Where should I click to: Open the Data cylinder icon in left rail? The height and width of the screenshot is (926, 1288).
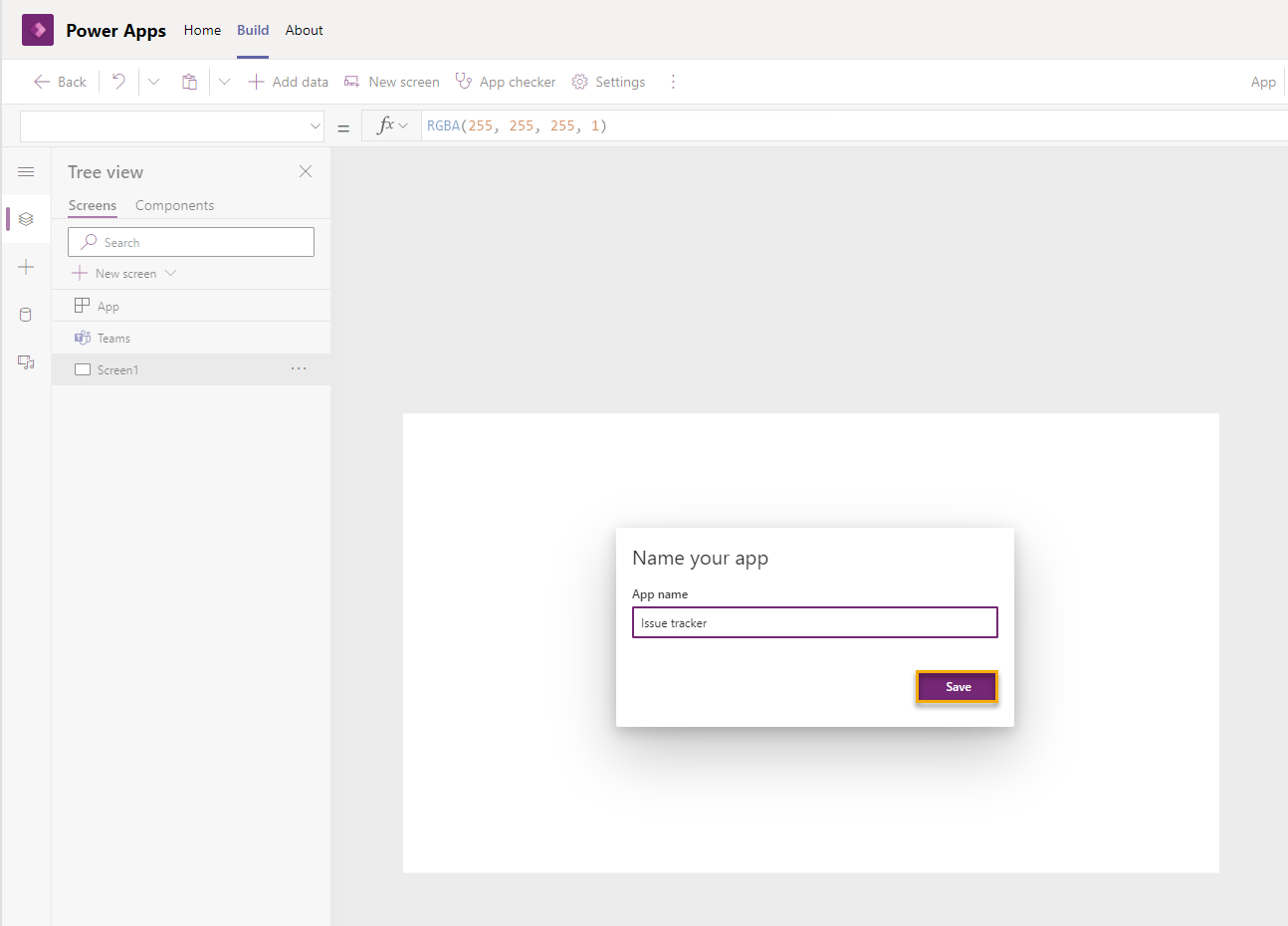pyautogui.click(x=26, y=315)
